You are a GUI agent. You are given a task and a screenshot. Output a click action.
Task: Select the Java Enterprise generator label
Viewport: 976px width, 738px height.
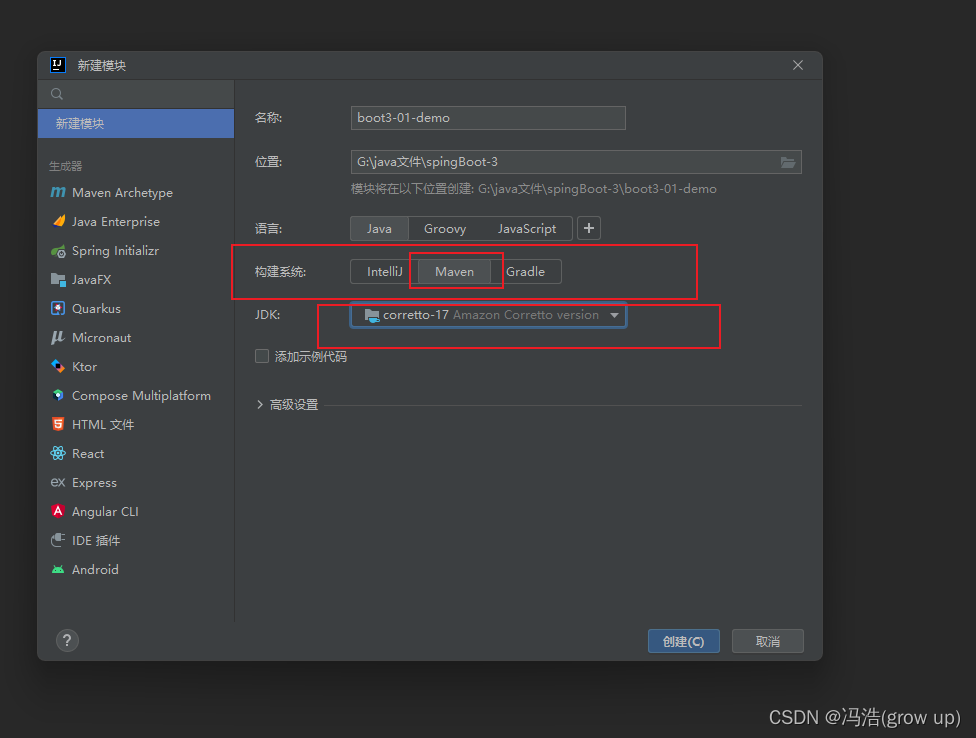coord(116,222)
